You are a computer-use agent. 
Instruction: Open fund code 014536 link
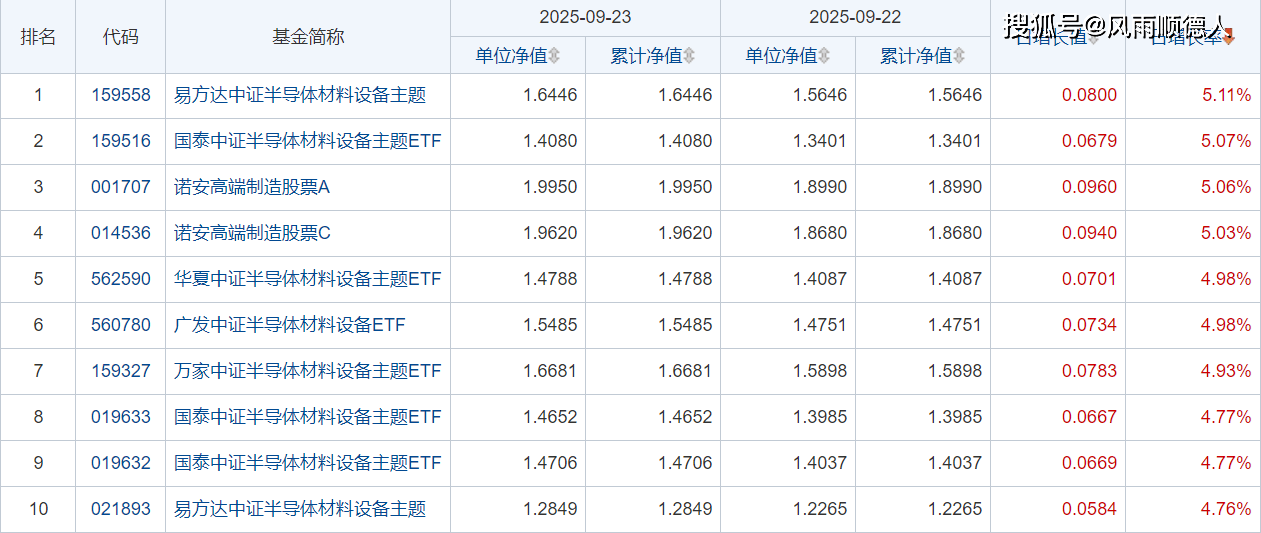click(x=121, y=233)
